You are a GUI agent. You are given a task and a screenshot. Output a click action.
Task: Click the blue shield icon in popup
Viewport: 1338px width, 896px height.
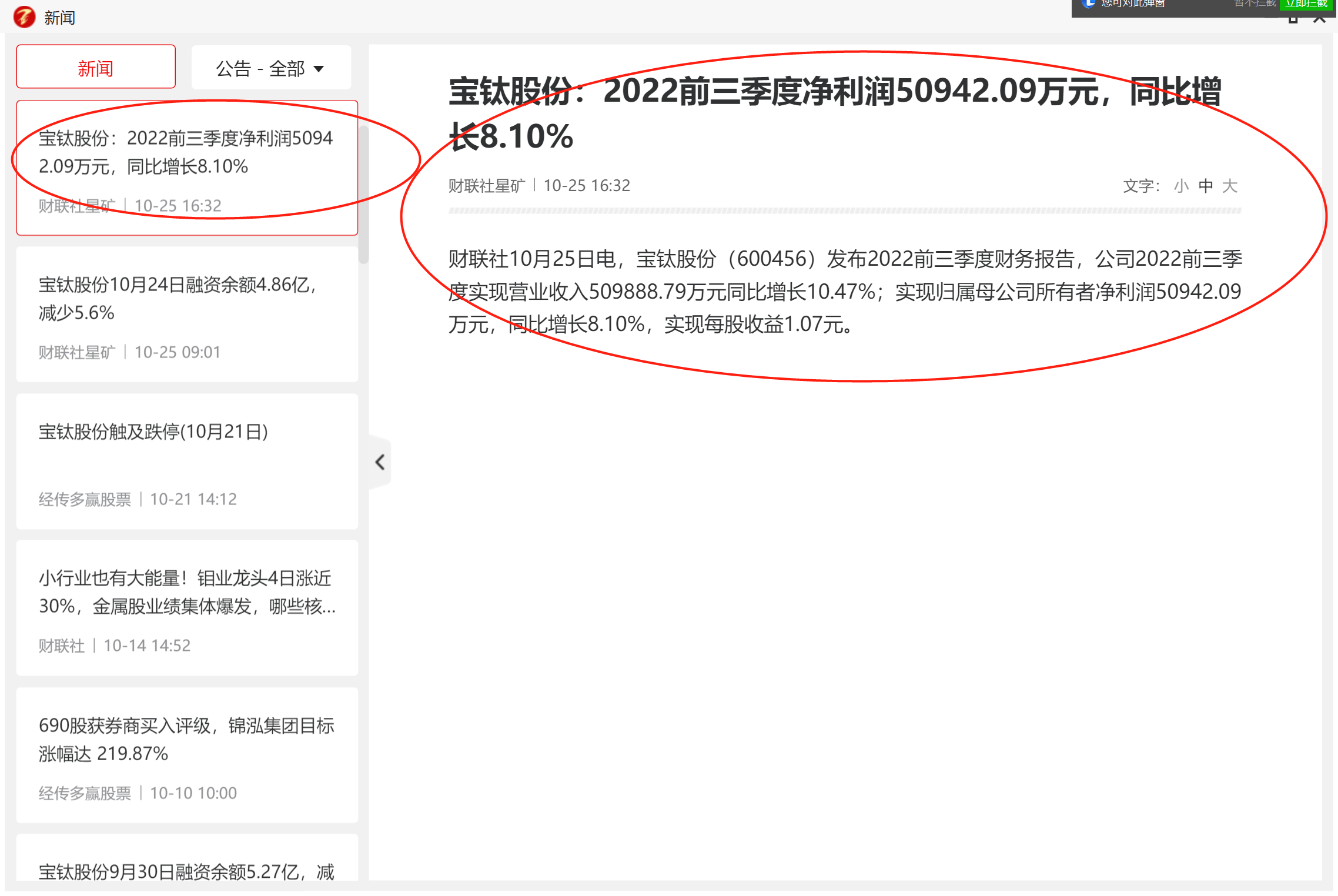tap(1088, 4)
